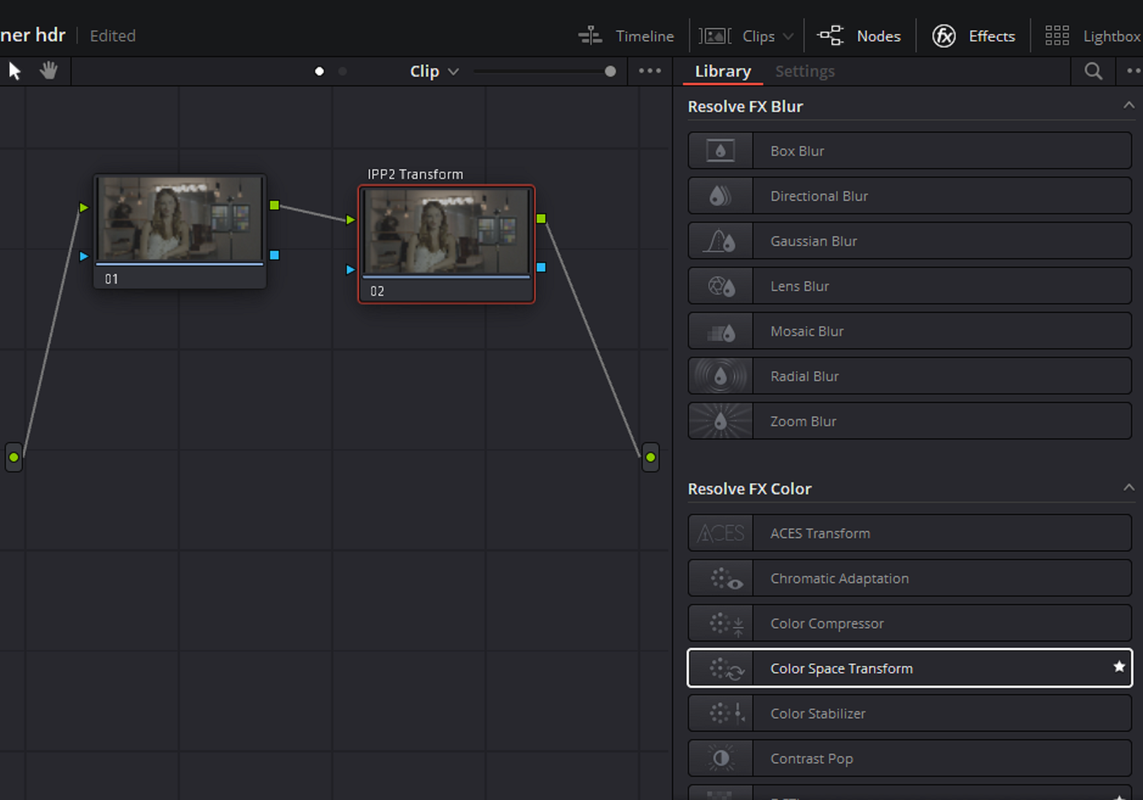
Task: Click the green RGB input of node 02
Action: tap(351, 220)
